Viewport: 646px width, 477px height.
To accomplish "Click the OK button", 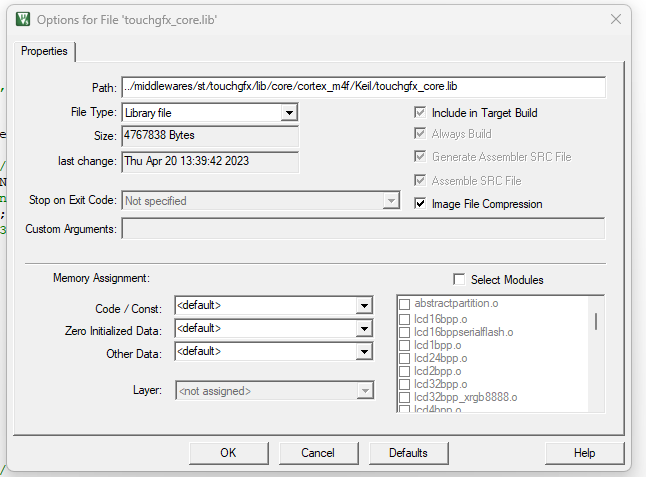I will pos(229,453).
